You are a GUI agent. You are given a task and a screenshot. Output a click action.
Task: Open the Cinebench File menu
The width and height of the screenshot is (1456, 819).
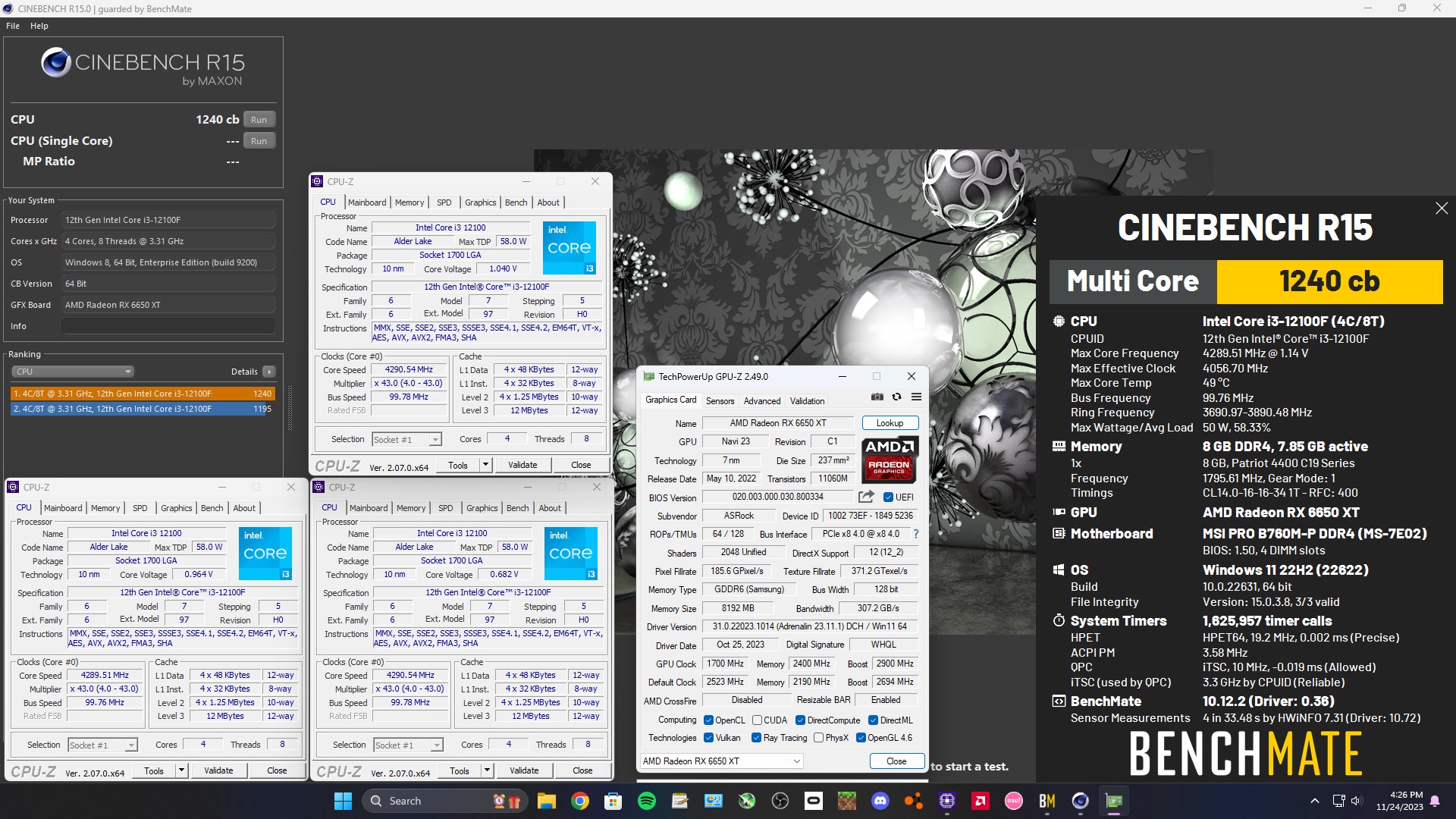[x=13, y=26]
